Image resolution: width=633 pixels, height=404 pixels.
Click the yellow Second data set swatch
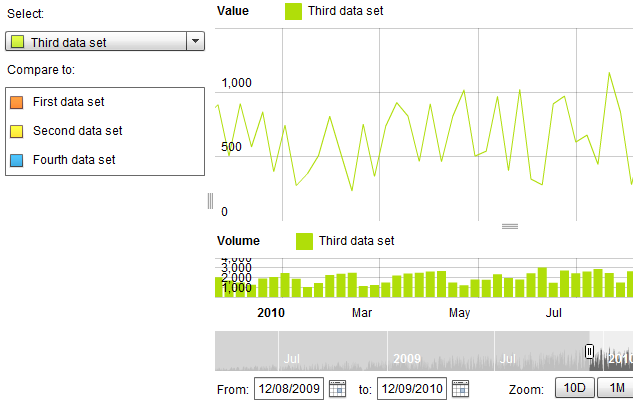(x=17, y=132)
